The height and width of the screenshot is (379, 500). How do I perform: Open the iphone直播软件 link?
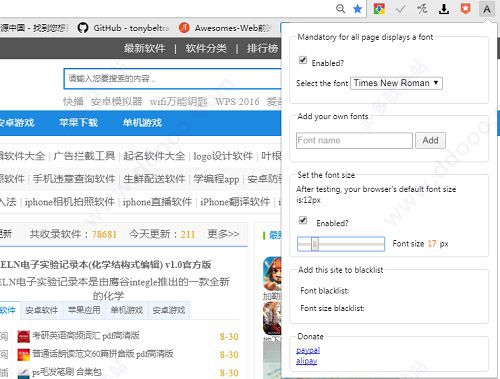157,202
